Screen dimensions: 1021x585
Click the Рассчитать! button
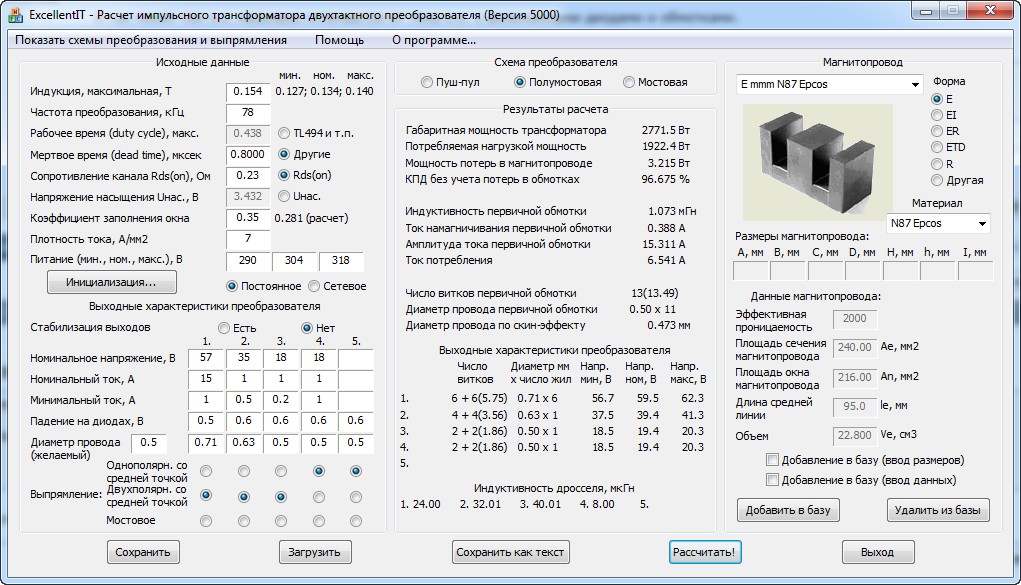coord(704,552)
